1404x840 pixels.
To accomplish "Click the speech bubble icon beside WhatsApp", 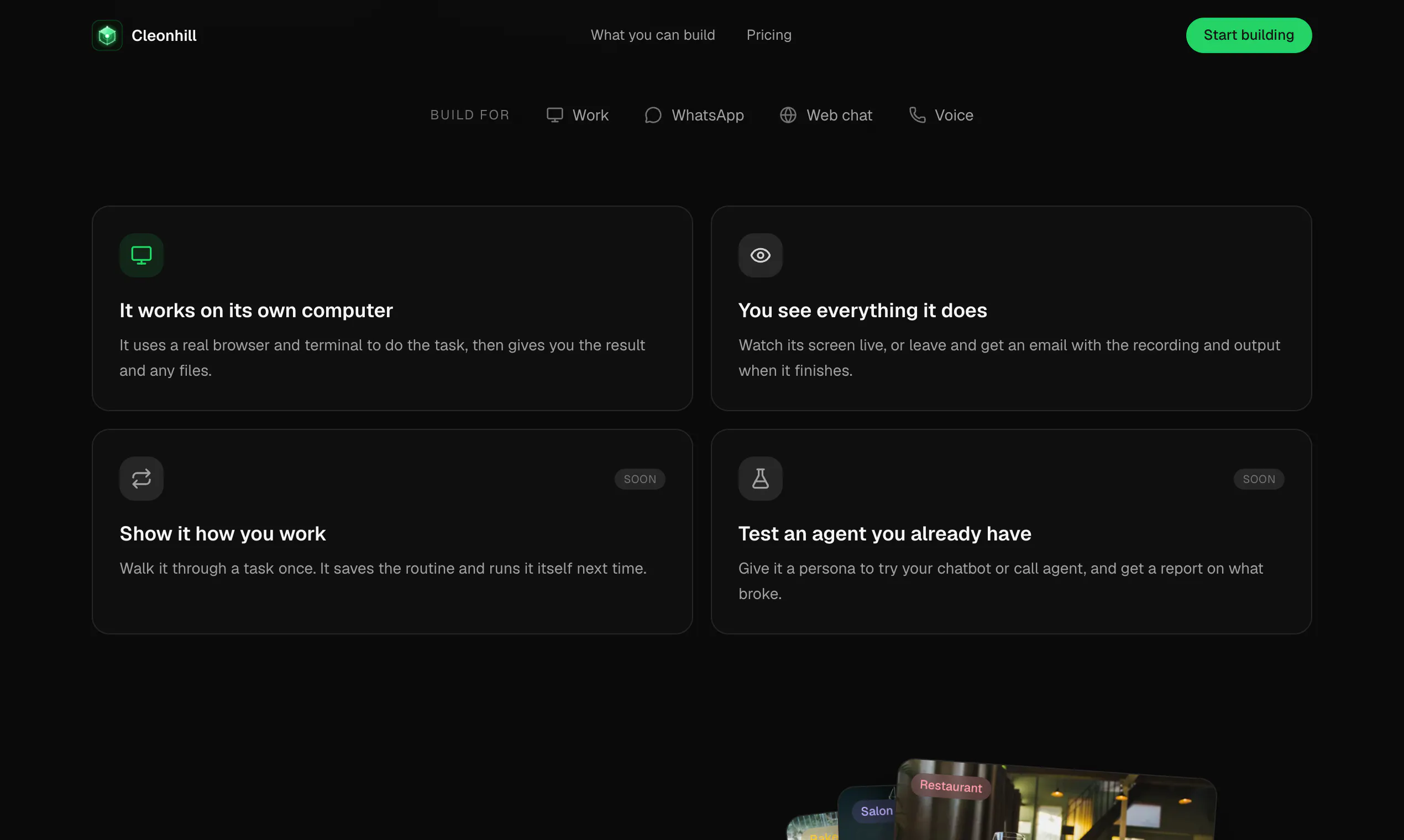I will 653,115.
